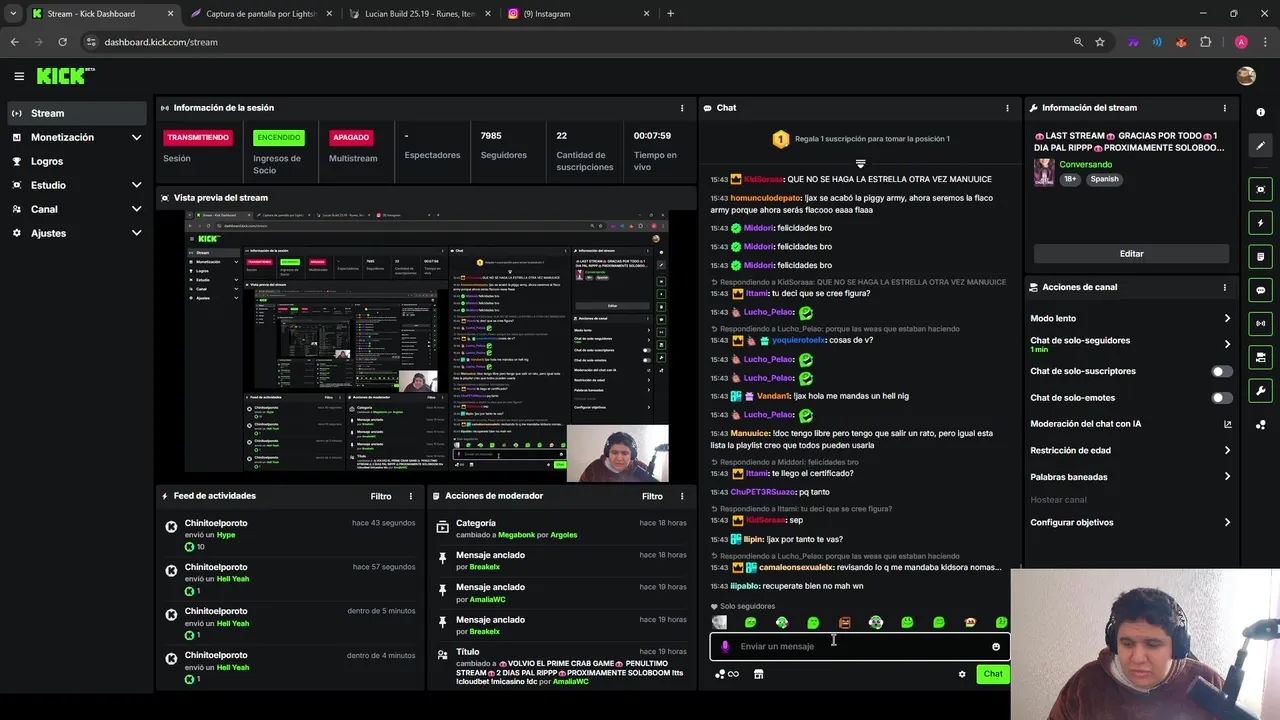
Task: Toggle broadcast signal panel icon in right rail
Action: (1260, 324)
